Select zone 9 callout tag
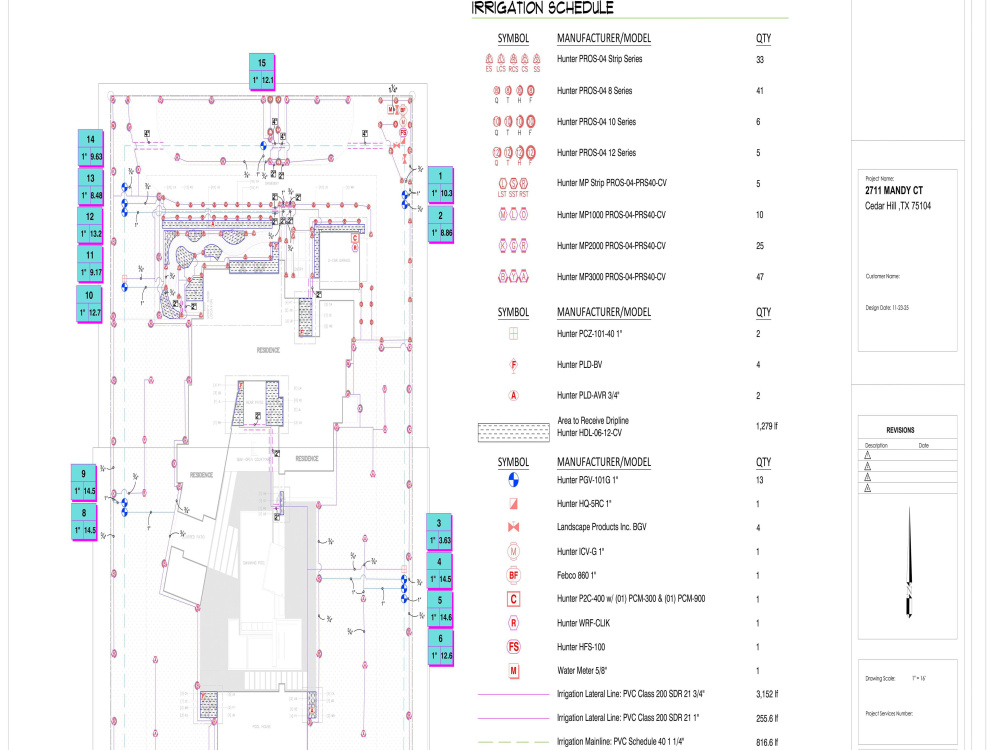This screenshot has height=750, width=1000. click(84, 482)
